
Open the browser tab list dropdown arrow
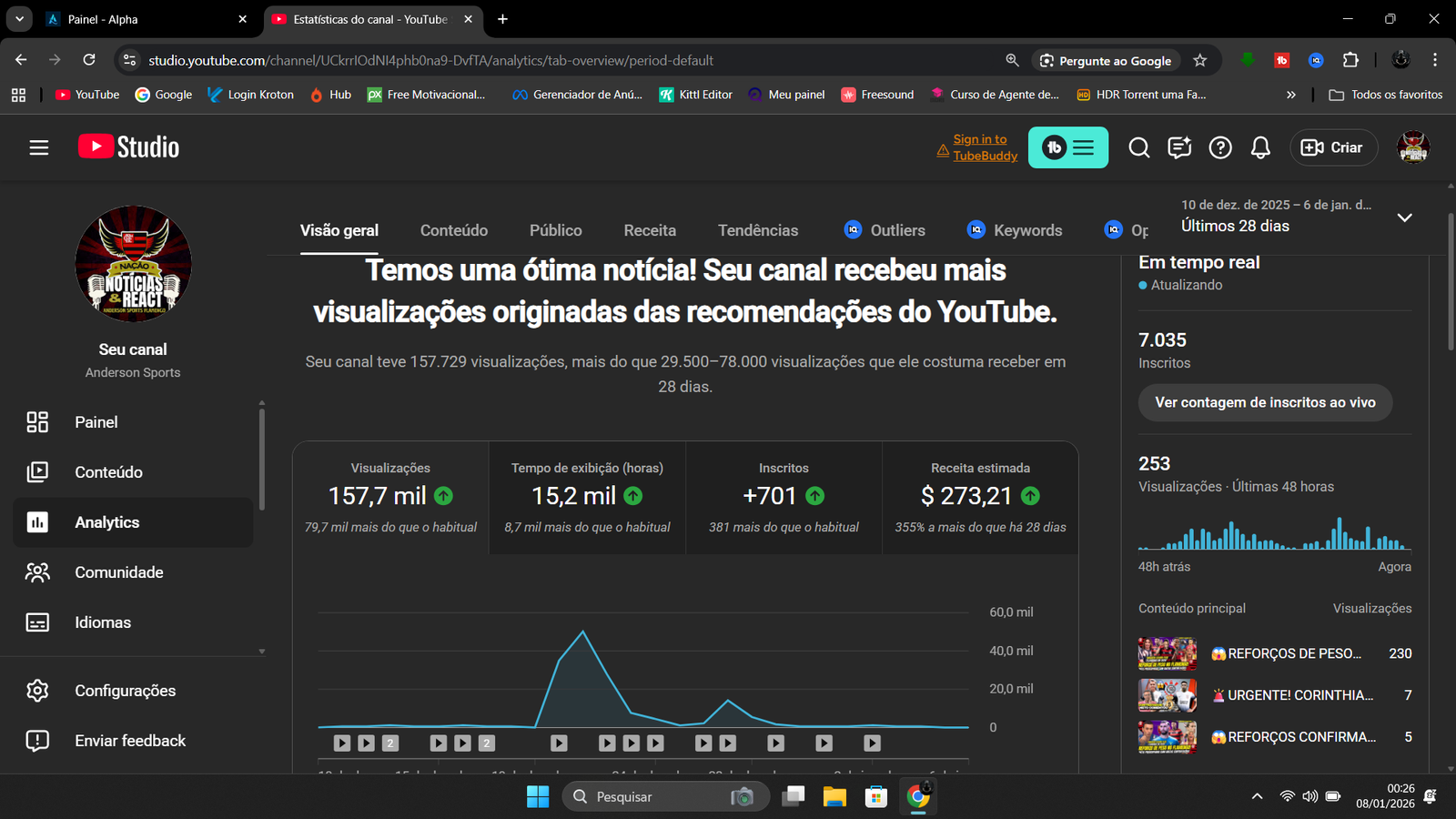[x=19, y=19]
